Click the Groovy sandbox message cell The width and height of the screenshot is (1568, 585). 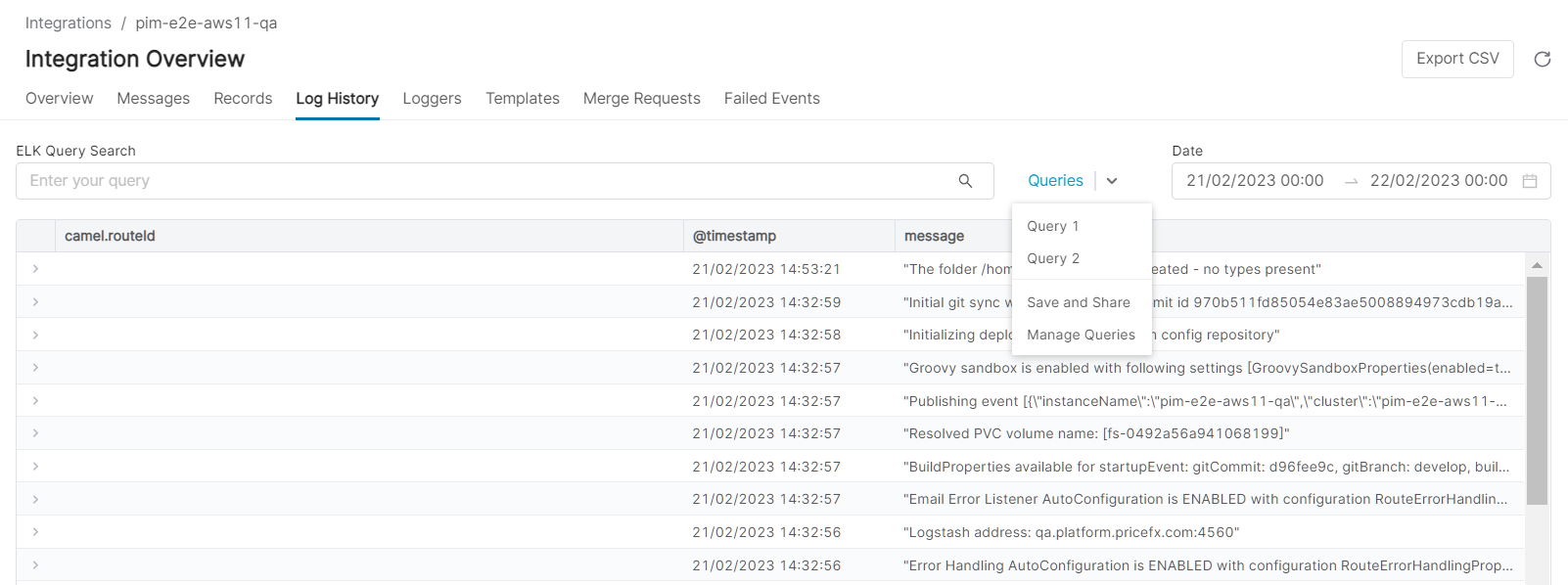coord(1207,368)
